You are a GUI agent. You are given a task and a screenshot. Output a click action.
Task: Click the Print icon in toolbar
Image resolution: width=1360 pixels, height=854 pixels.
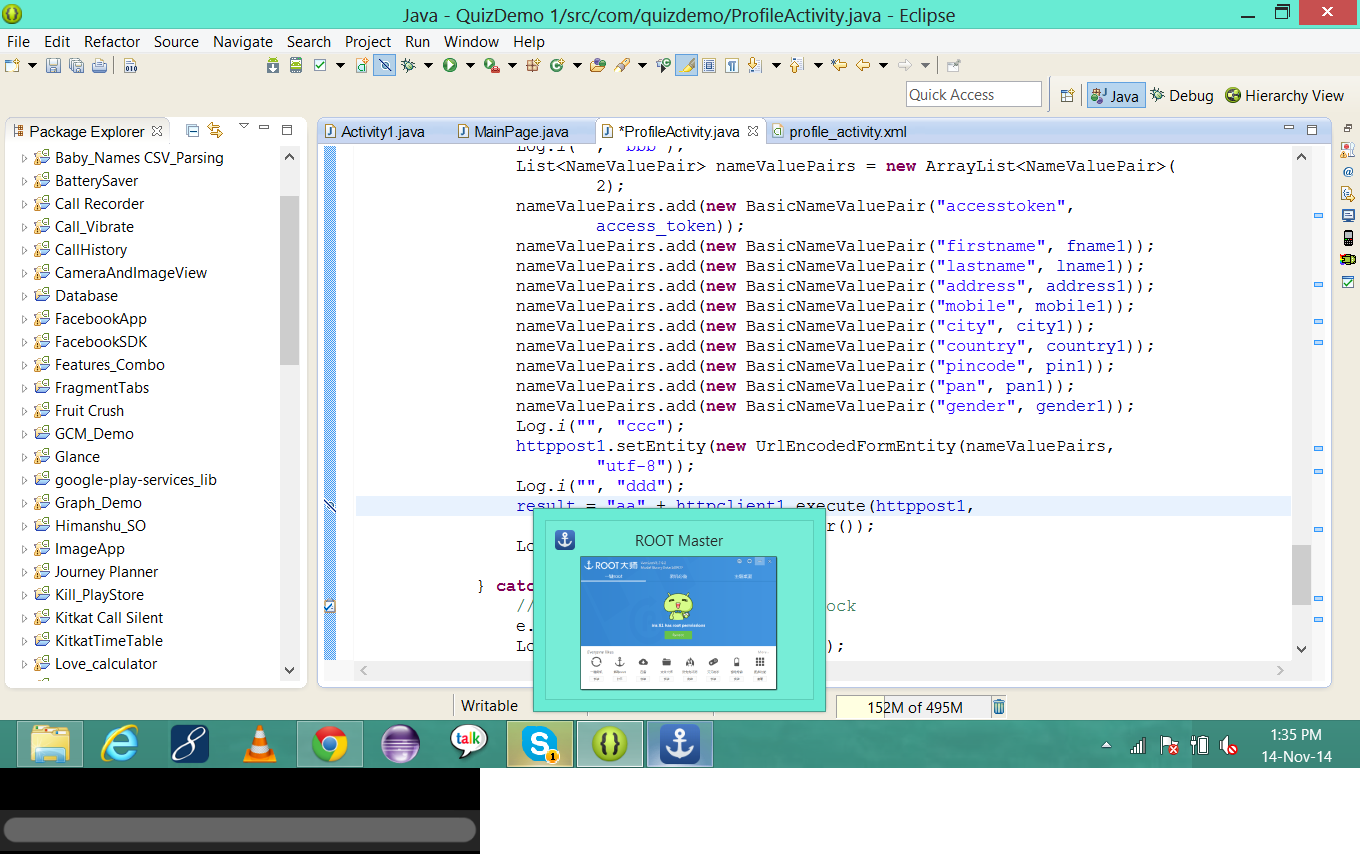coord(99,65)
